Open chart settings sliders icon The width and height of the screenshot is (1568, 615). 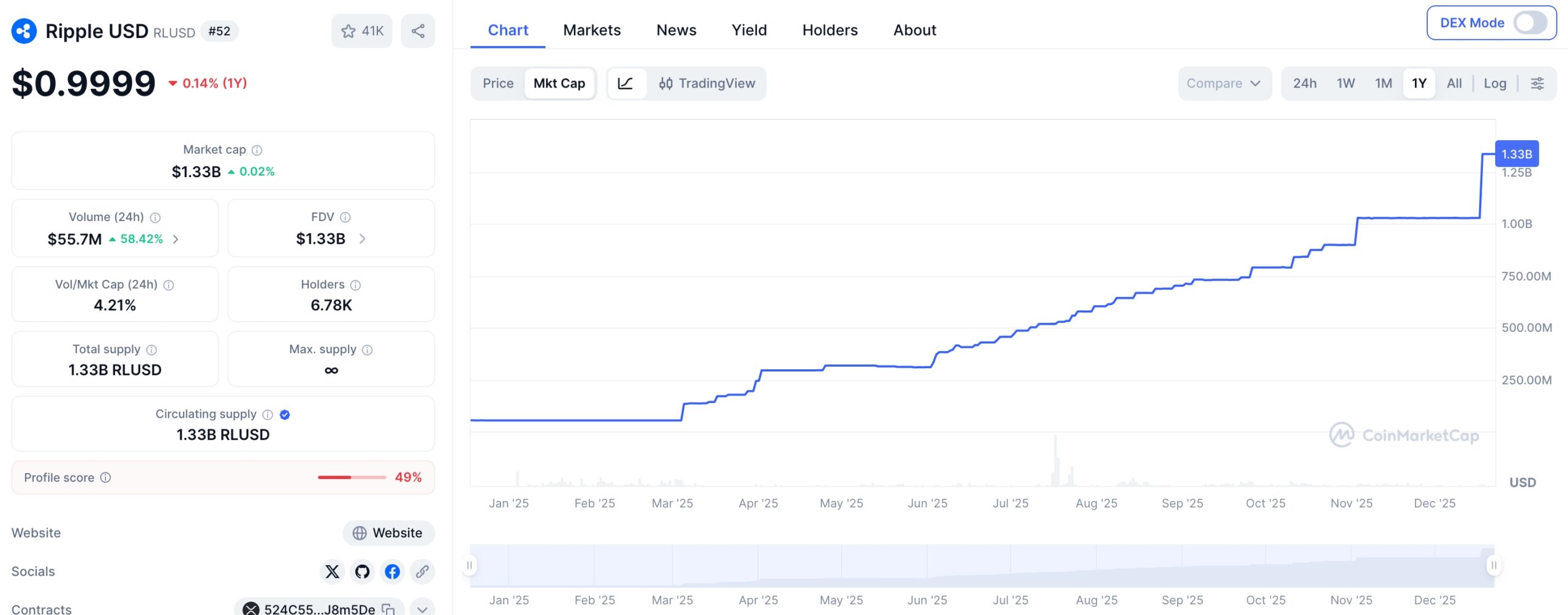click(x=1537, y=83)
